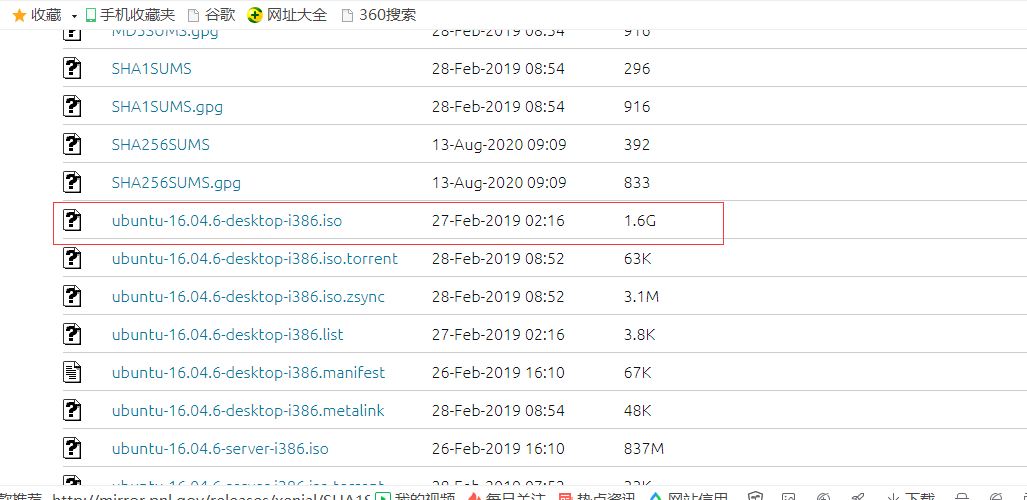Open the ubuntu-16.04.6-desktop-i386.list link
Viewport: 1027px width, 500px height.
tap(227, 335)
